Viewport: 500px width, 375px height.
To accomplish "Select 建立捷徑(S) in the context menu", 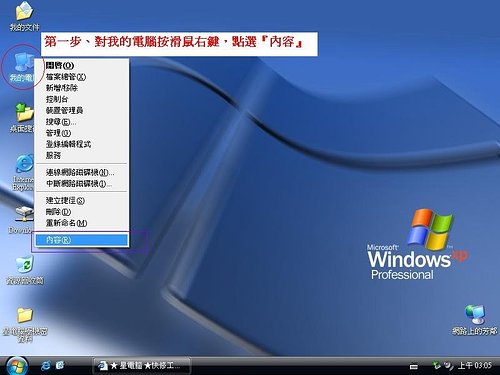I will pos(81,200).
